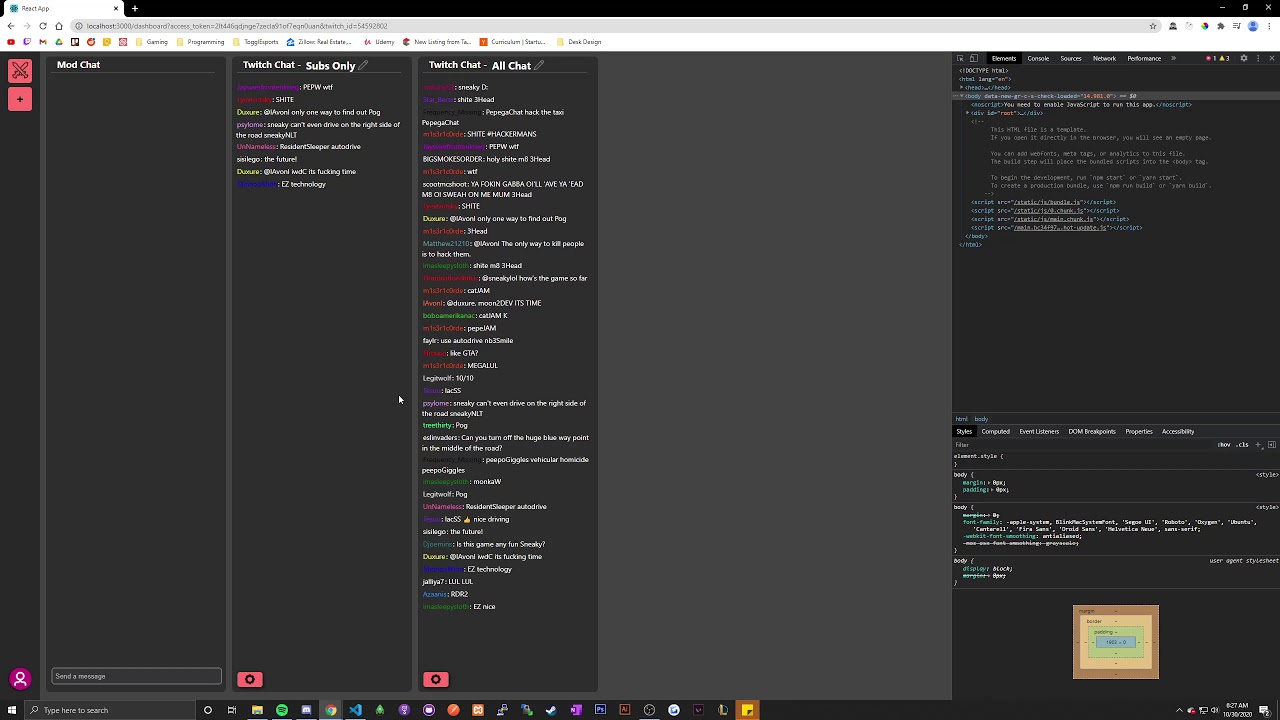
Task: Focus the Send a message input
Action: (136, 677)
